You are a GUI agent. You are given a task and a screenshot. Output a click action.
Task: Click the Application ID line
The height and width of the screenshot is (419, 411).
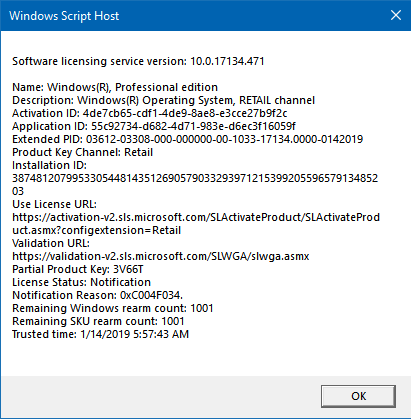154,126
